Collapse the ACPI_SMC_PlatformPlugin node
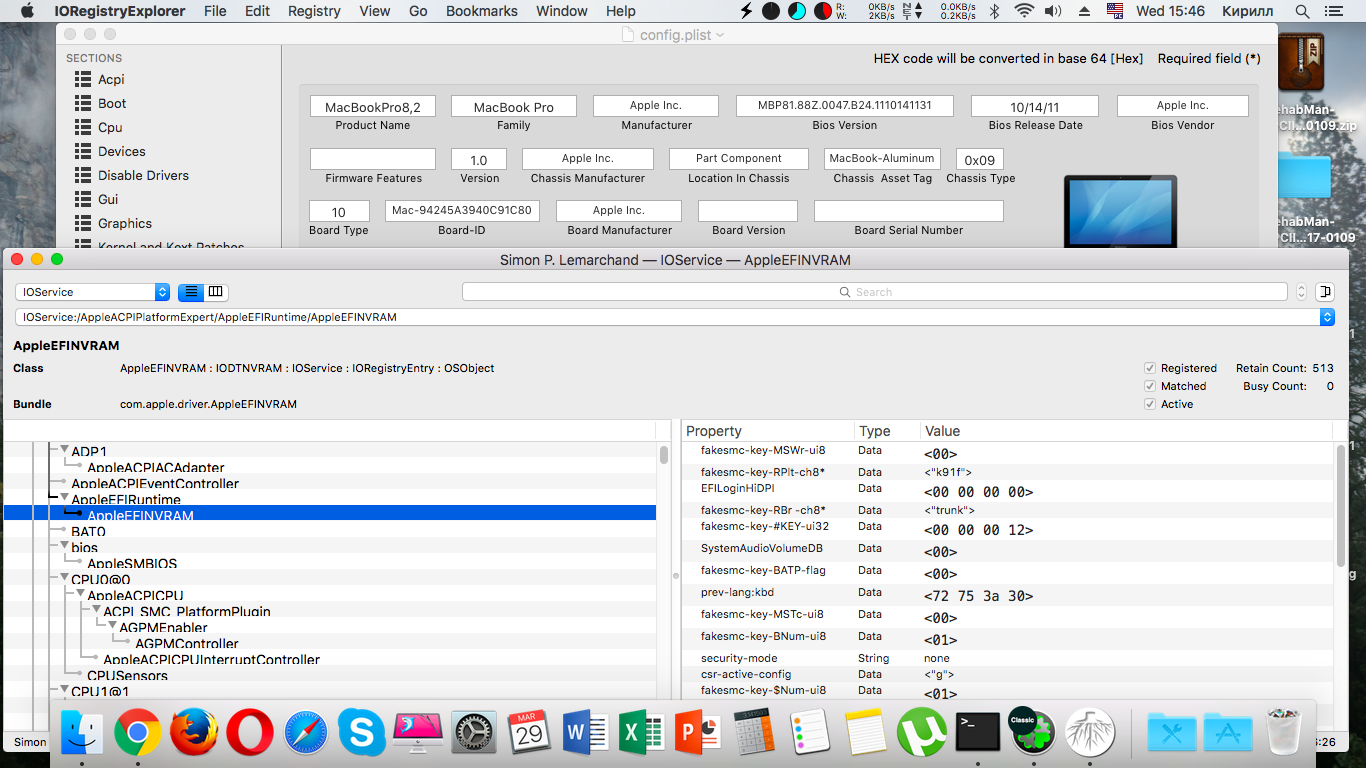This screenshot has height=768, width=1366. pyautogui.click(x=97, y=610)
